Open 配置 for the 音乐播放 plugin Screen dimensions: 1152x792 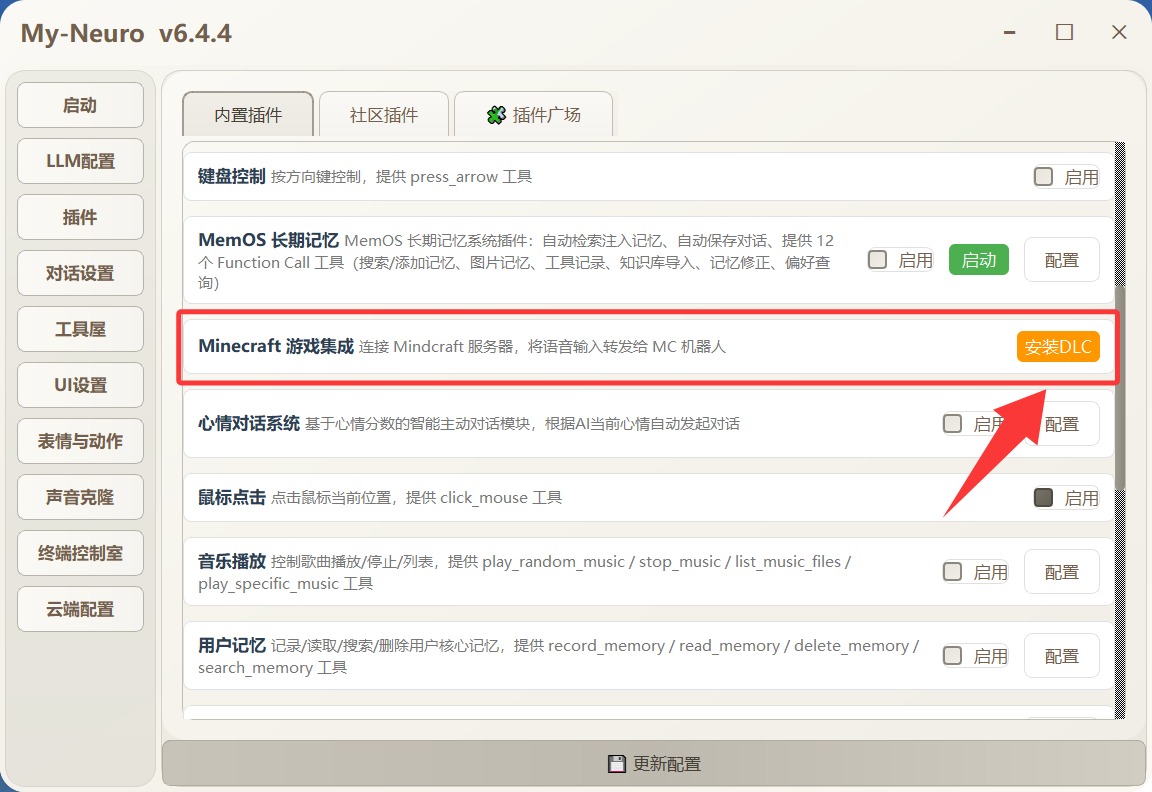[1062, 572]
